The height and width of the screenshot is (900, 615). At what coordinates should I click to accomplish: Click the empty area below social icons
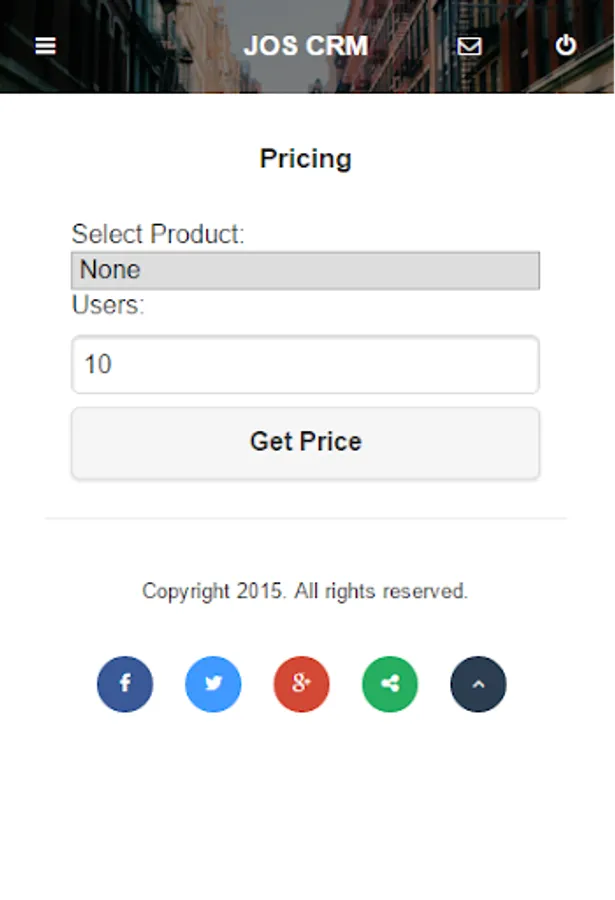coord(305,810)
